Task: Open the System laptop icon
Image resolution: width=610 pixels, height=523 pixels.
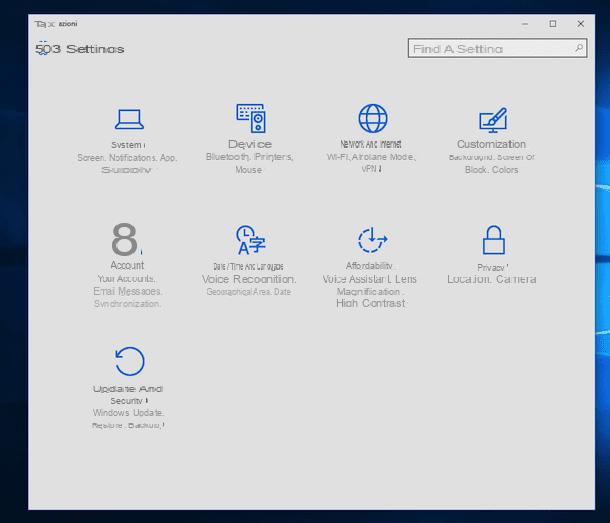Action: point(129,119)
